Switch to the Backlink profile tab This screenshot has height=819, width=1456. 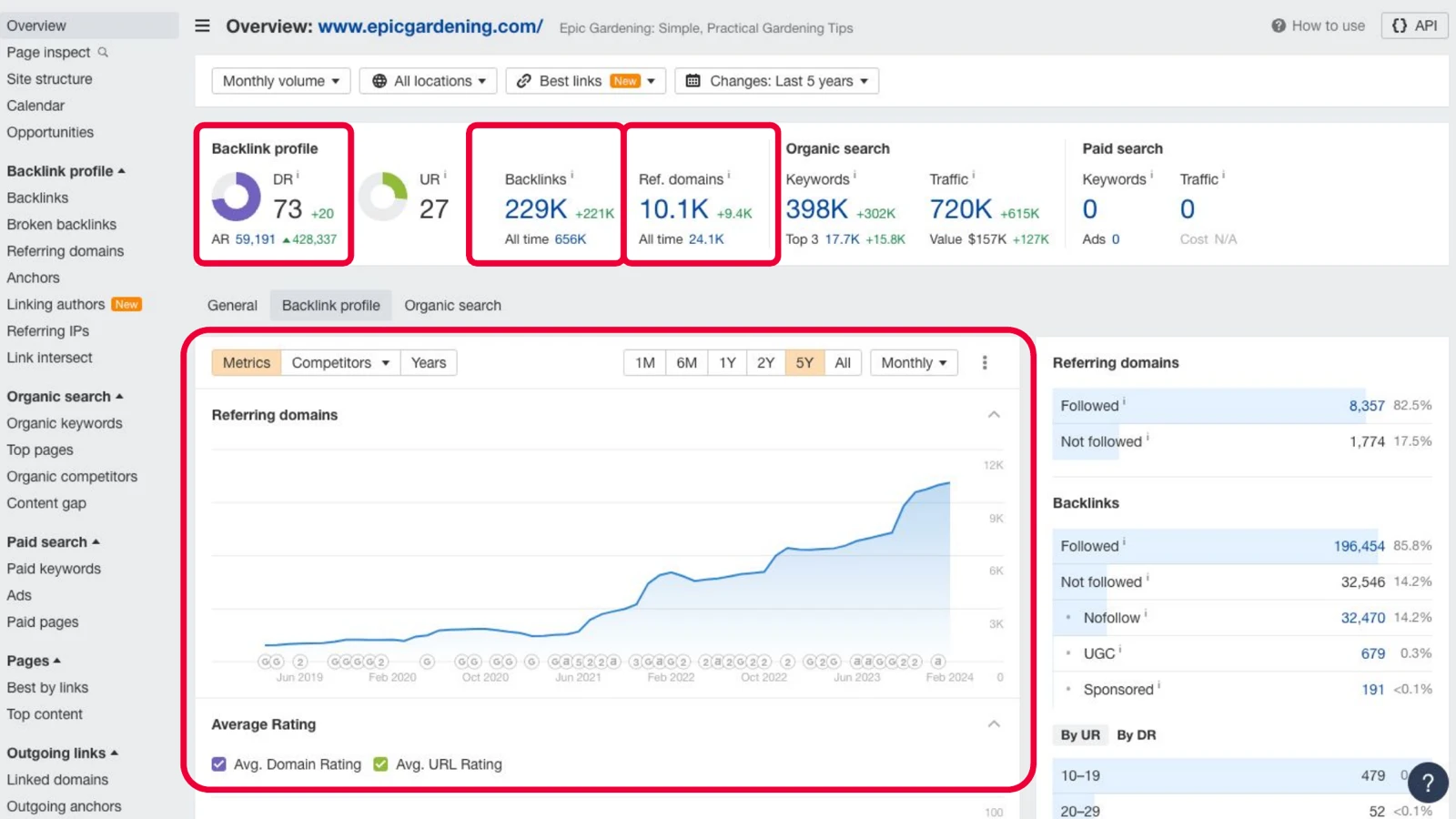[x=331, y=306]
